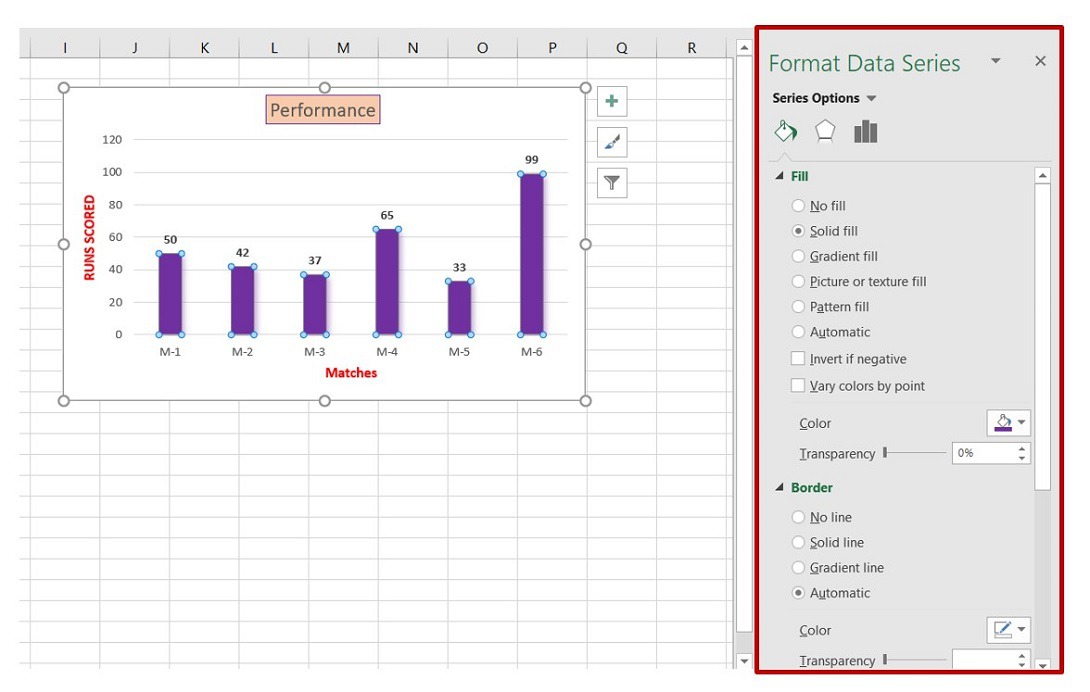Select the Gradient fill radio button
The image size is (1090, 692).
coord(798,256)
